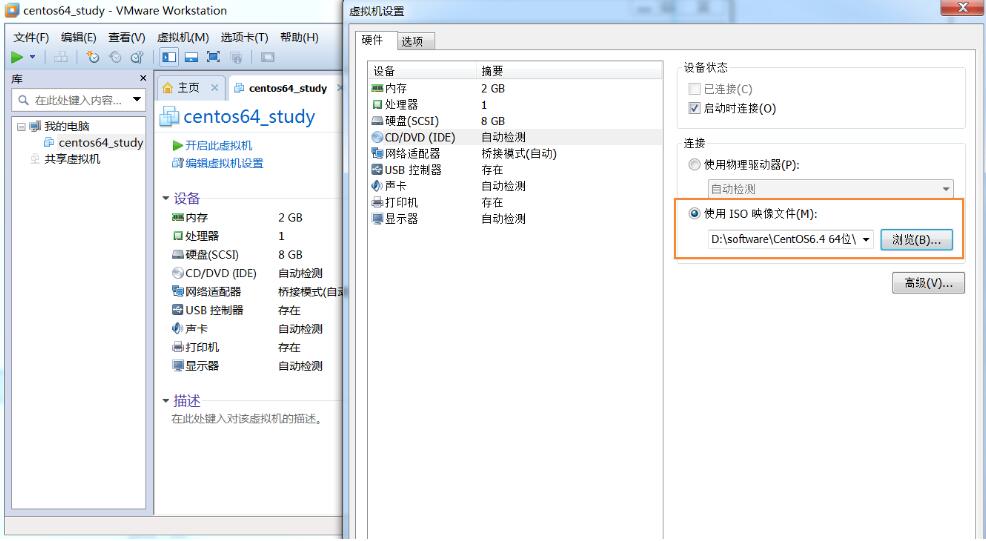Screen dimensions: 986x541
Task: Close the 库 library panel
Action: pos(143,78)
